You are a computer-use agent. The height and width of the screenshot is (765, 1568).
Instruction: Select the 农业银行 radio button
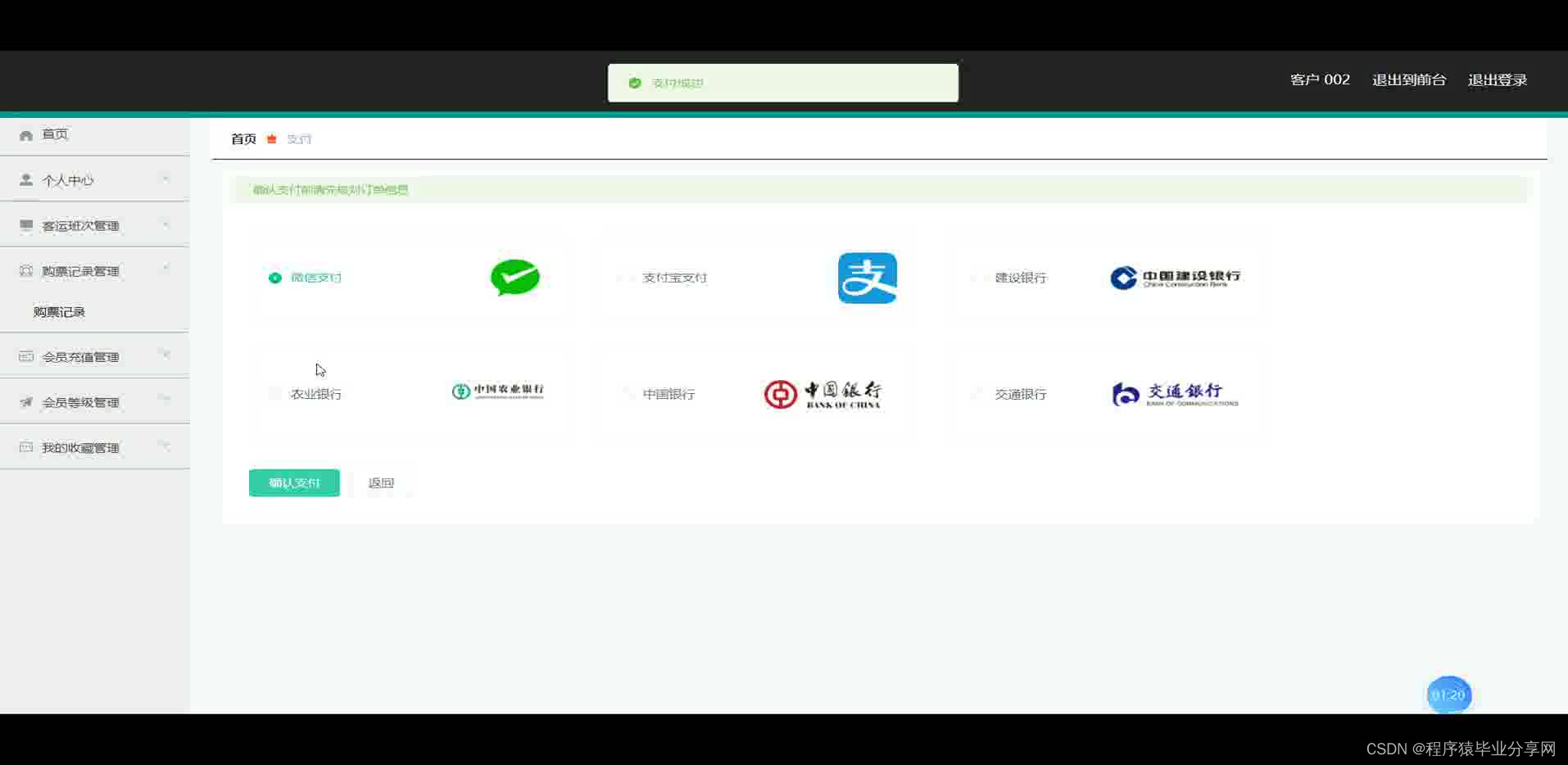click(x=275, y=394)
